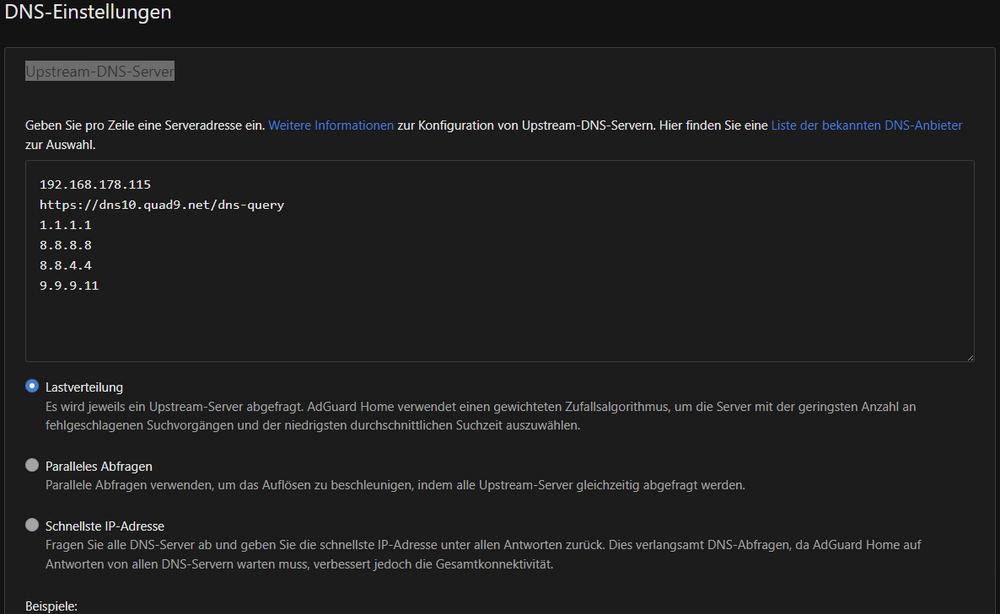Image resolution: width=1000 pixels, height=614 pixels.
Task: Grab the textarea resize handle corner
Action: 970,358
